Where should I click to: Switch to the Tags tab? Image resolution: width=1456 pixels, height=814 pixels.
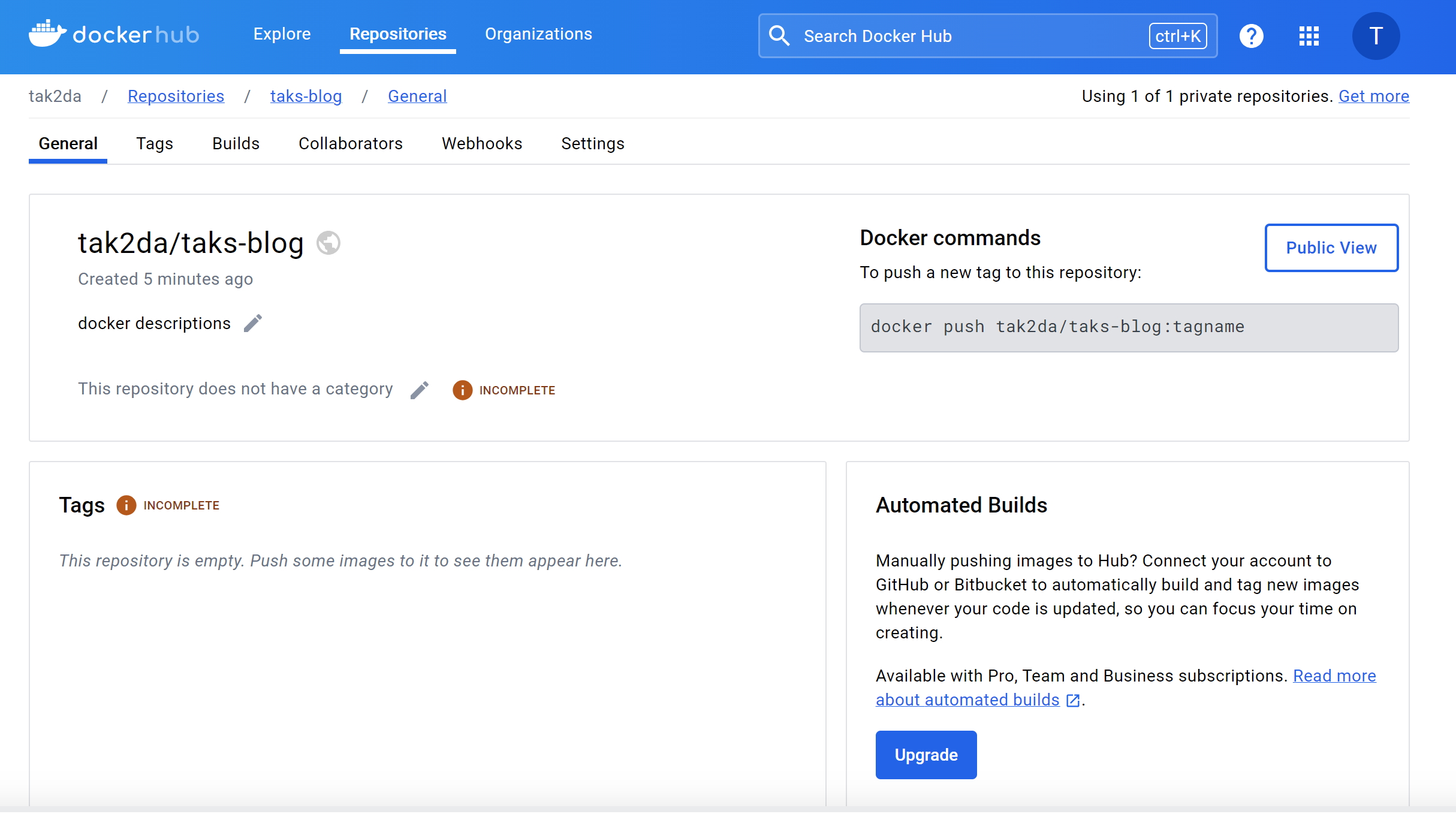(x=155, y=144)
